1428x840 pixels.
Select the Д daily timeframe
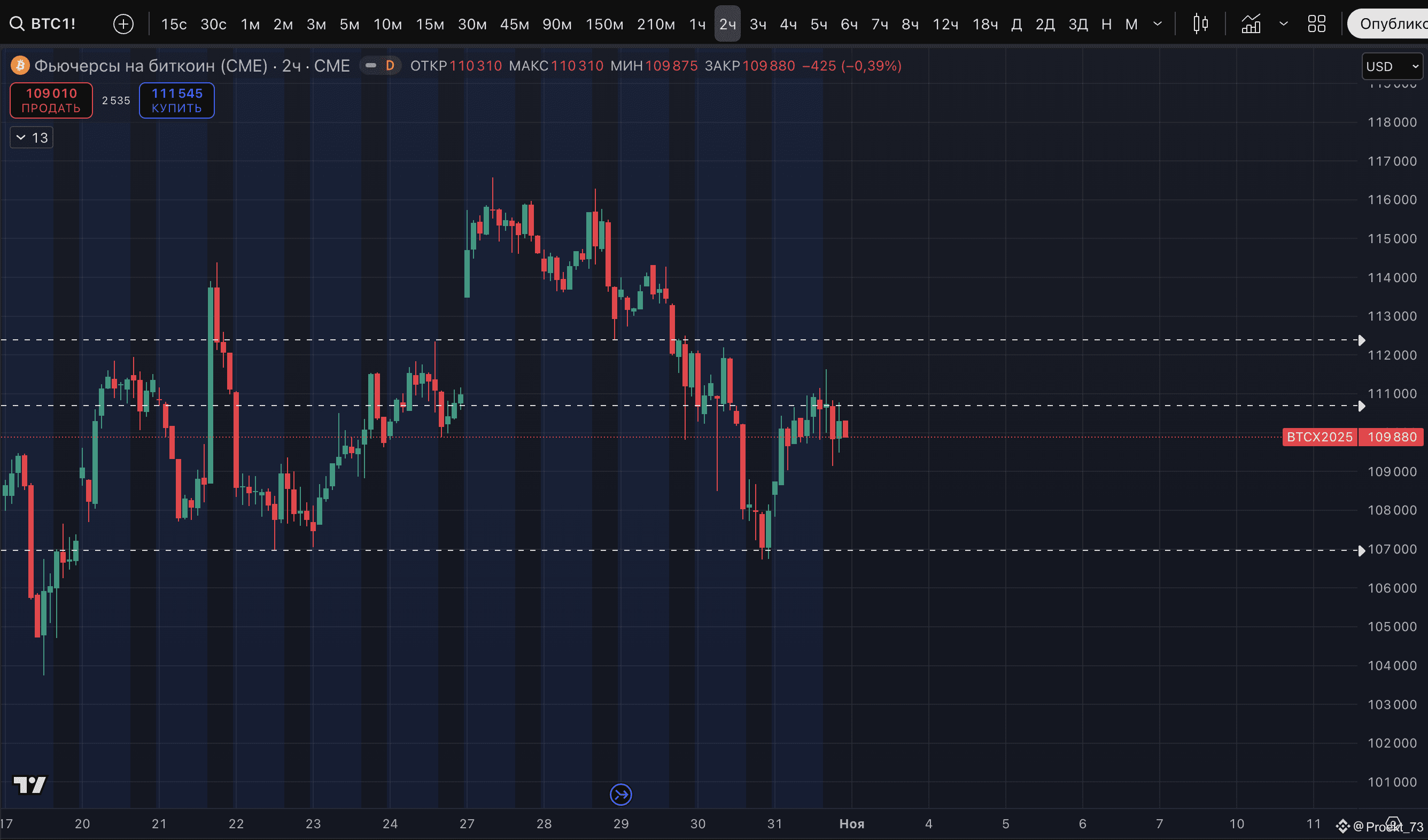pyautogui.click(x=1016, y=24)
